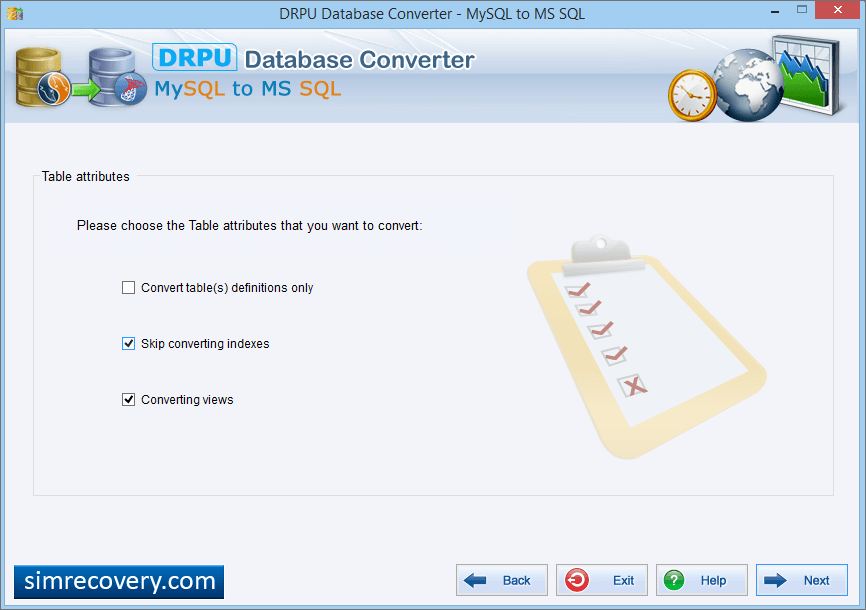Minimize the DRPU Database Converter window

[775, 11]
